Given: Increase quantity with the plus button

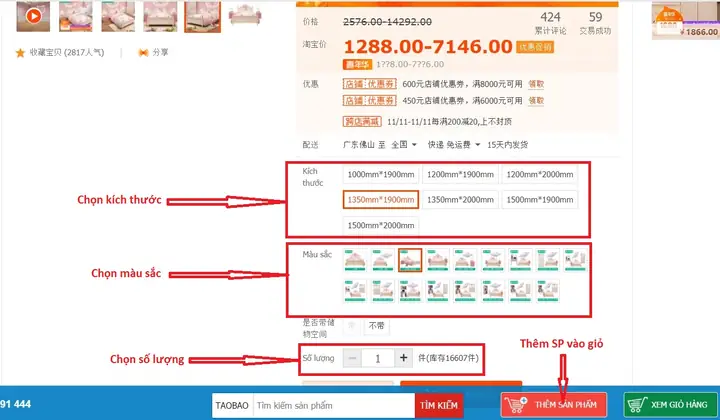Looking at the screenshot, I should [x=404, y=358].
